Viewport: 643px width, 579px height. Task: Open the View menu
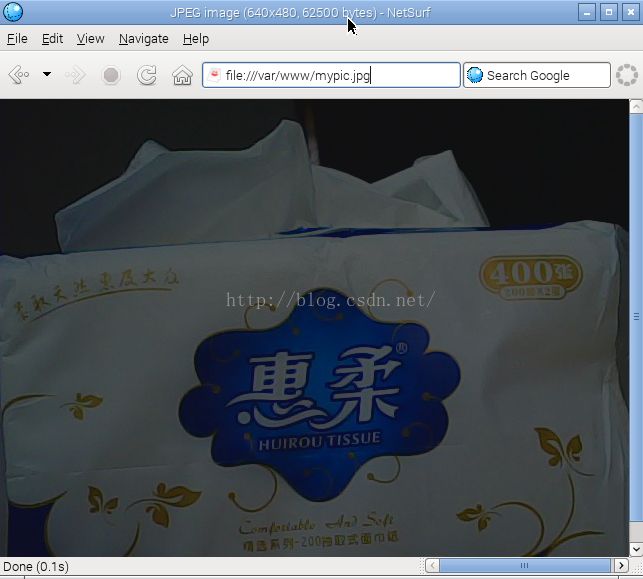[91, 39]
